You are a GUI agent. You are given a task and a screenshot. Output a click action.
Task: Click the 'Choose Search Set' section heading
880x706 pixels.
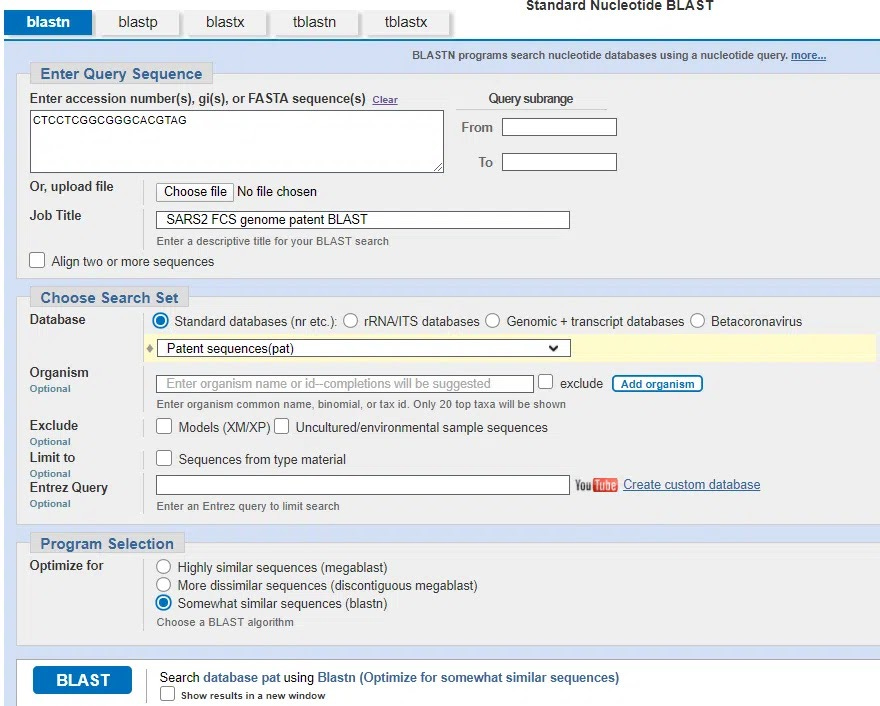click(x=109, y=298)
